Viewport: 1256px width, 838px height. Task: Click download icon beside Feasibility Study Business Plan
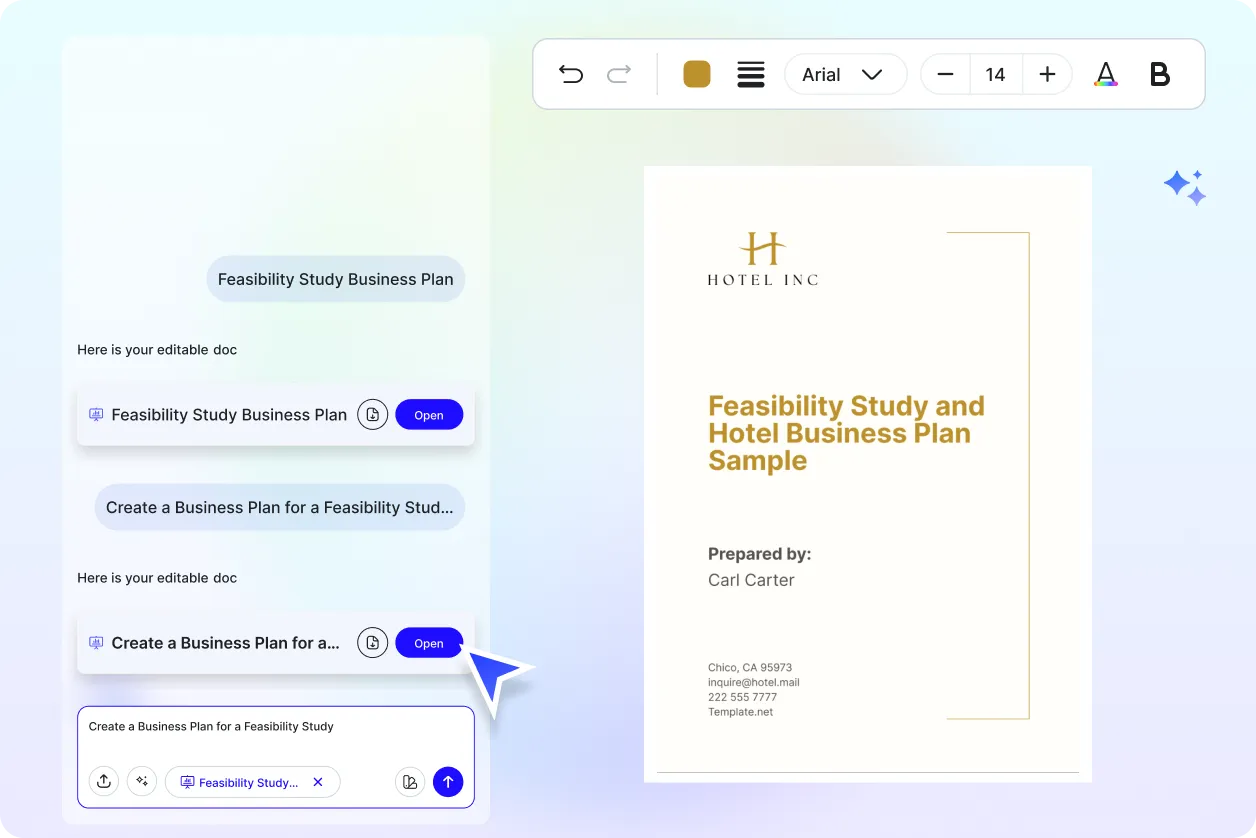372,414
